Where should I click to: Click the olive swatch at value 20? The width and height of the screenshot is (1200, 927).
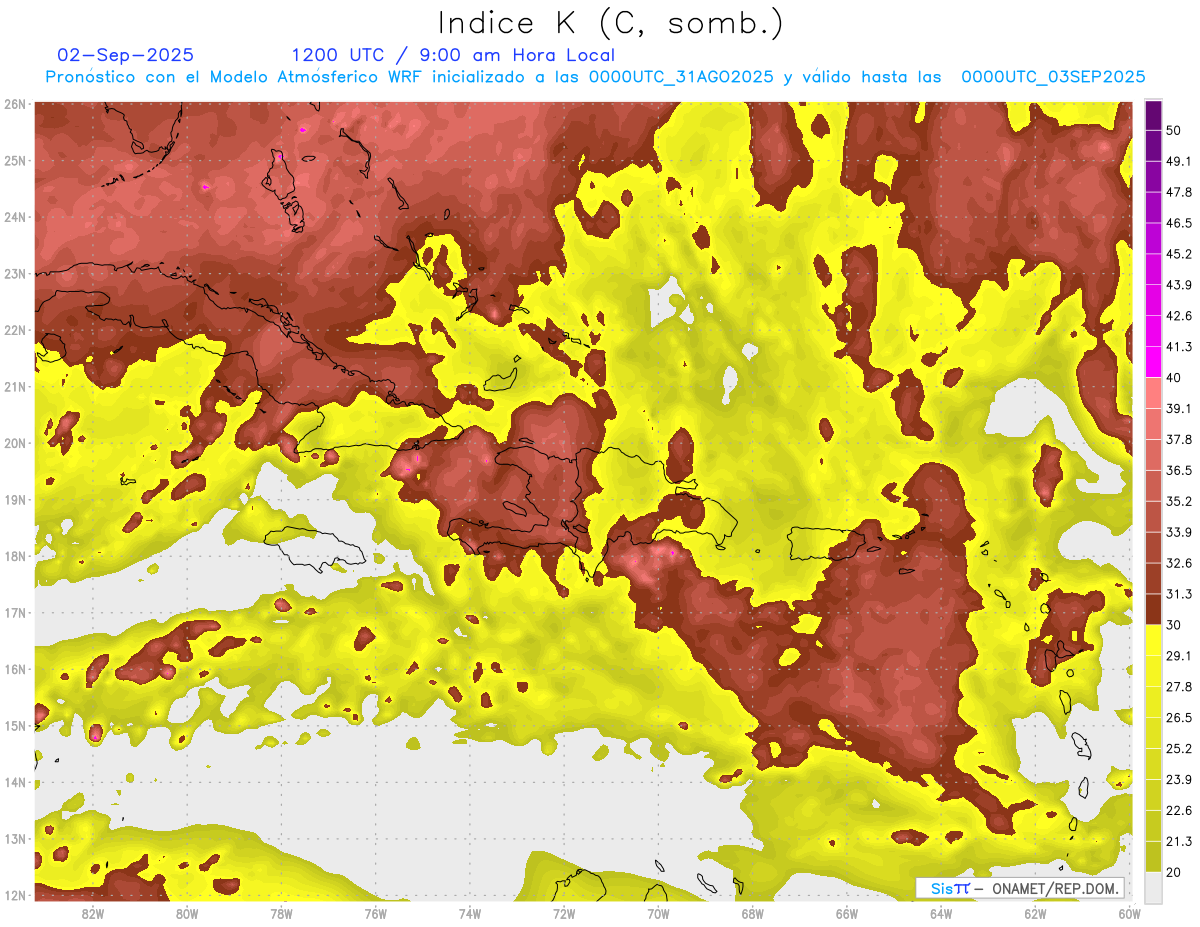(1153, 856)
